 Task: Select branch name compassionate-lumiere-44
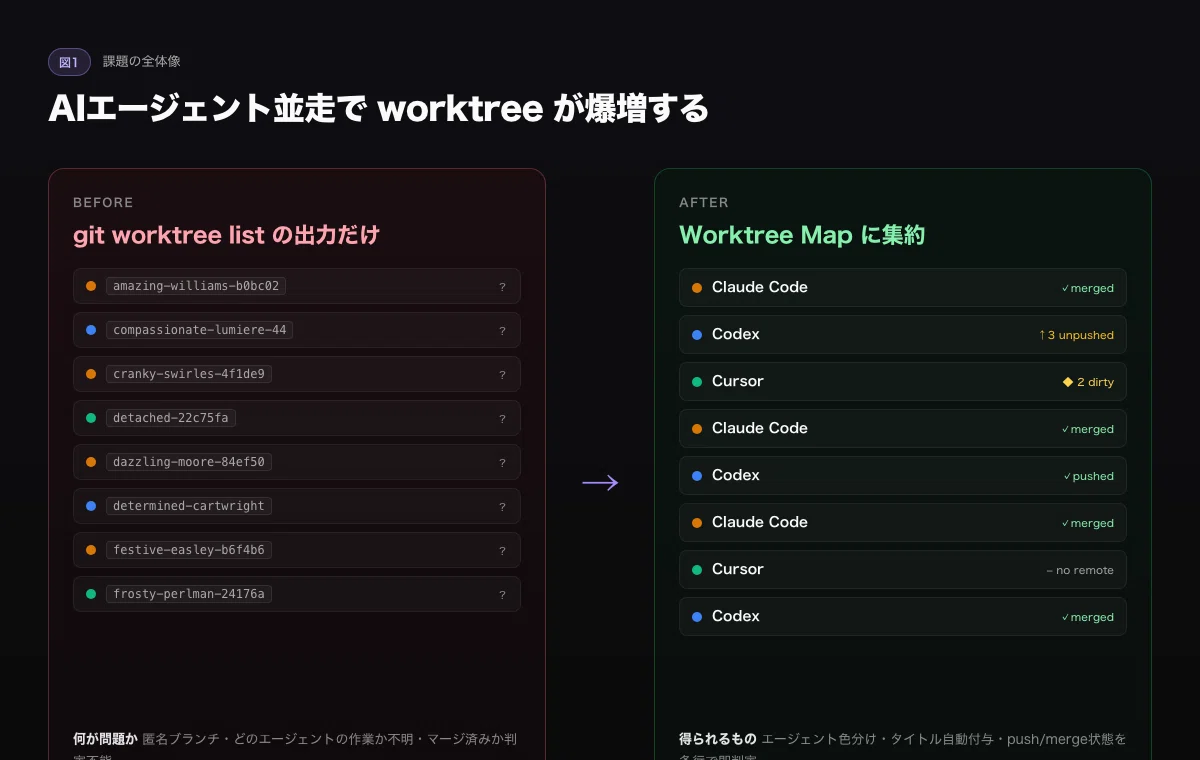pyautogui.click(x=199, y=330)
